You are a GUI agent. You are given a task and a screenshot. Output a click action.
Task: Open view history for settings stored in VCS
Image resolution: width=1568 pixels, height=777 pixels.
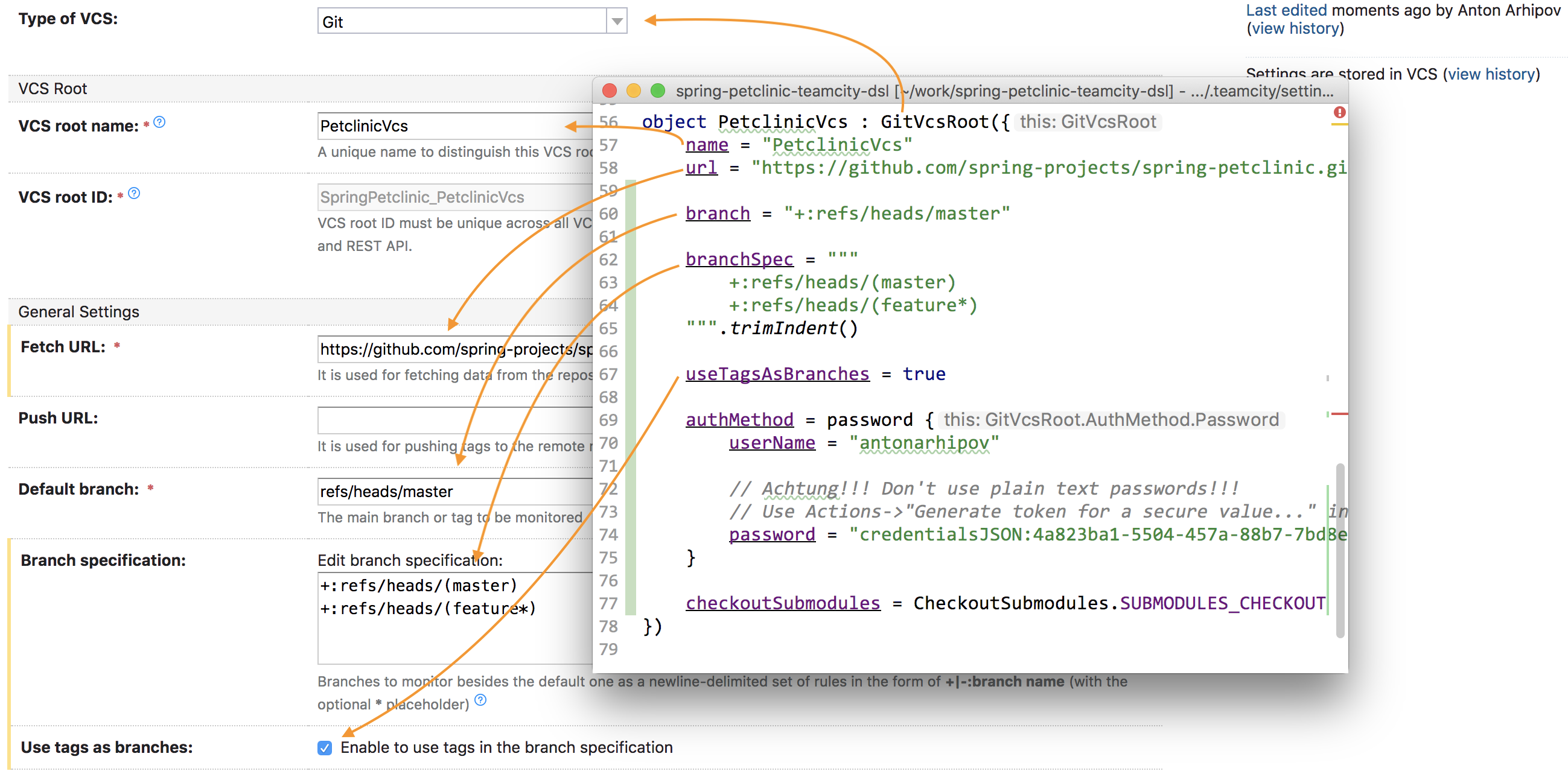1491,74
